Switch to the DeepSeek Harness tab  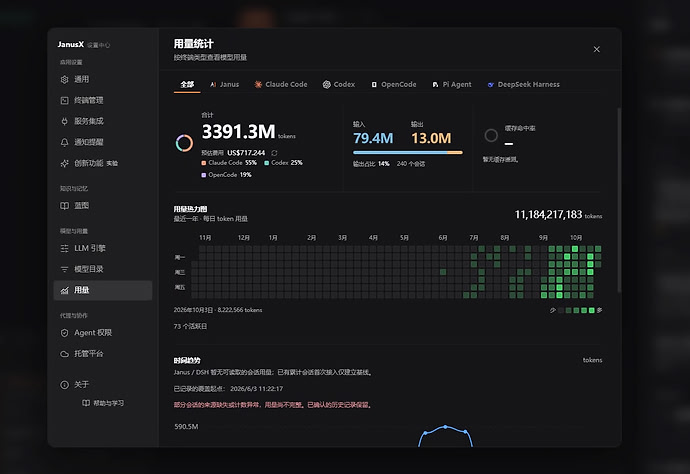point(524,85)
